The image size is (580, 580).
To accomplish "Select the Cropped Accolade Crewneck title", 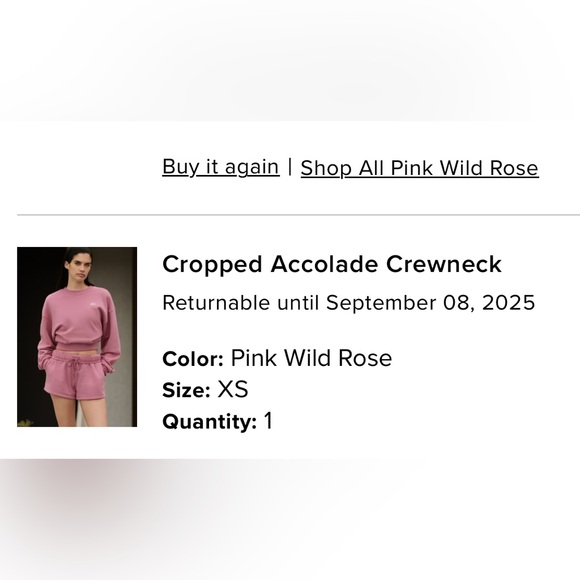I will pyautogui.click(x=332, y=264).
